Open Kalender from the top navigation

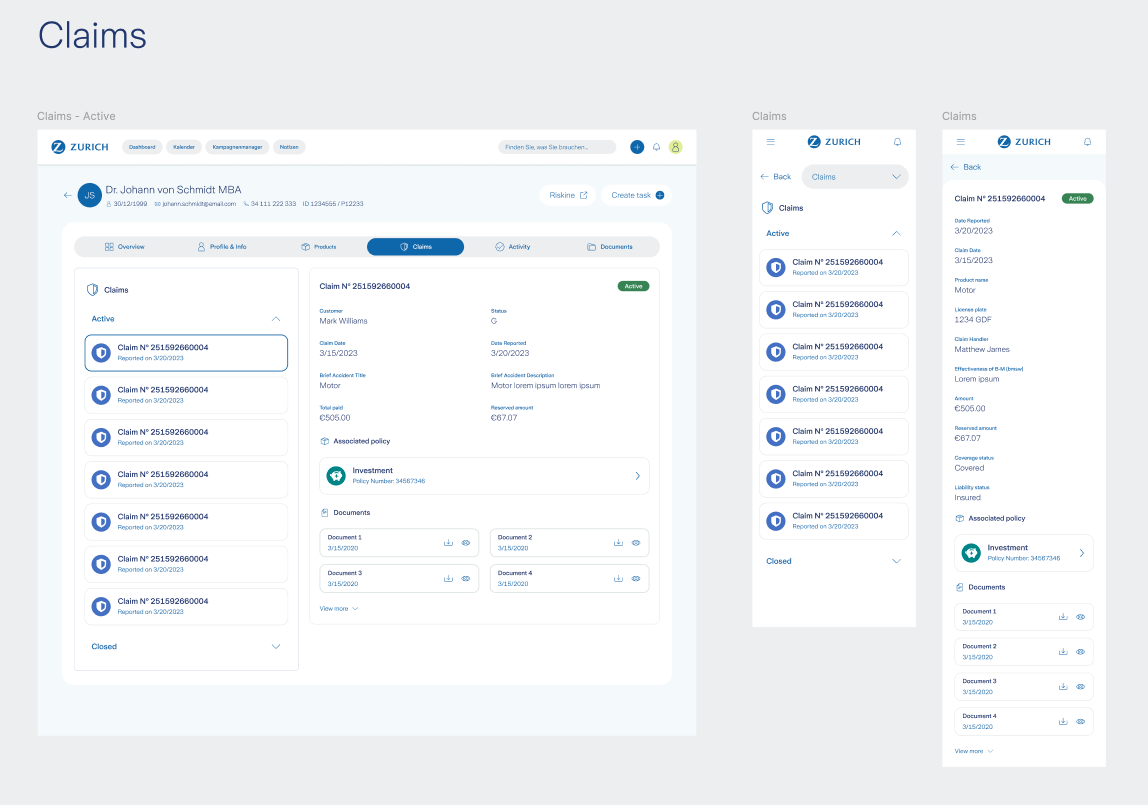[x=184, y=147]
